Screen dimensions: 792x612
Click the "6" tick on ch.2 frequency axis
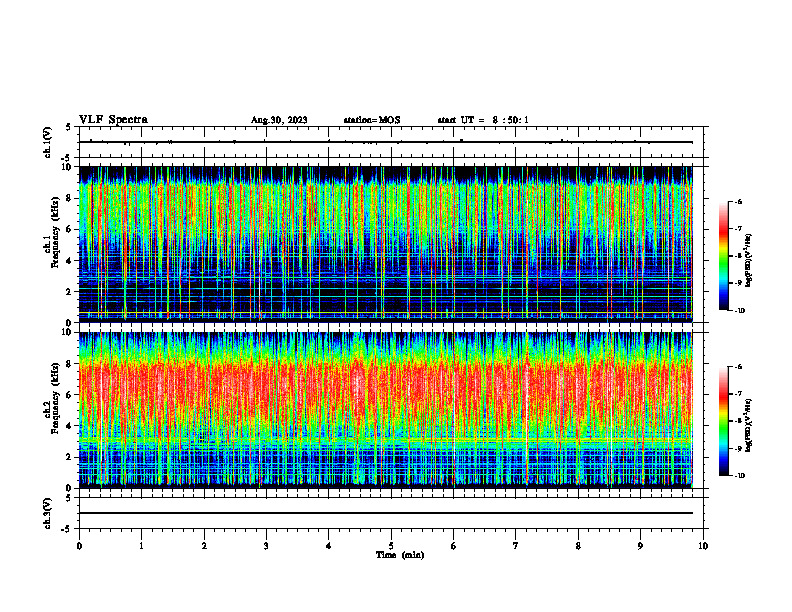coord(69,395)
